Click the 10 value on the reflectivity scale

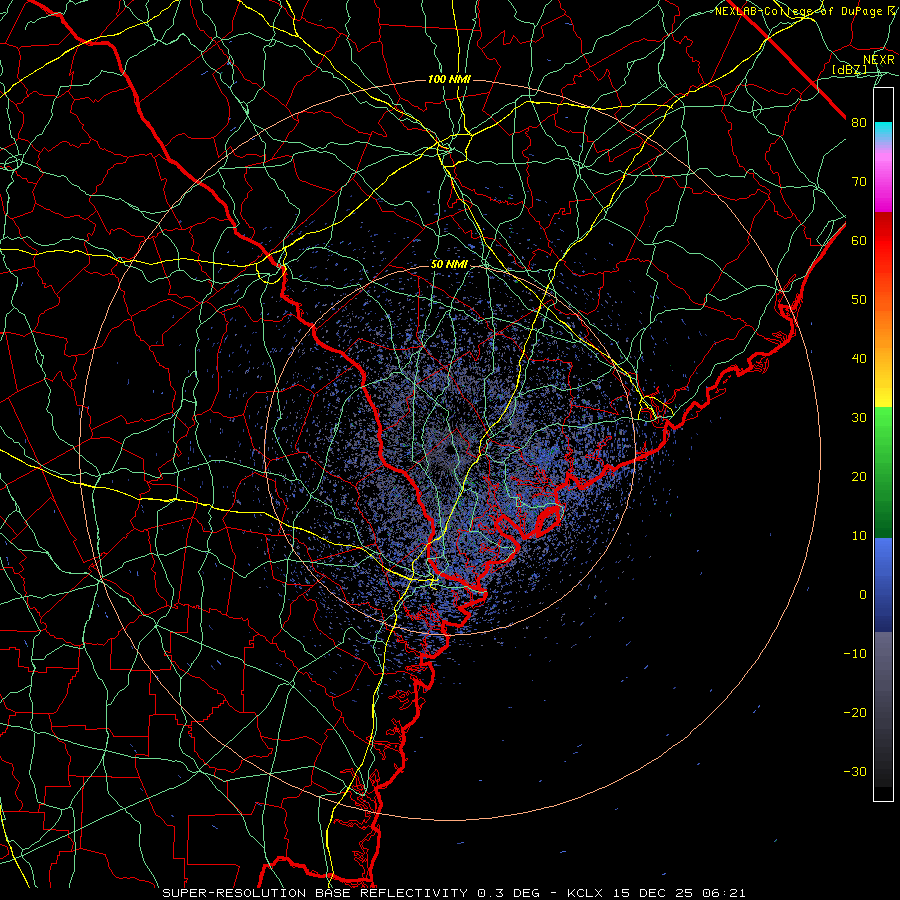pyautogui.click(x=859, y=536)
